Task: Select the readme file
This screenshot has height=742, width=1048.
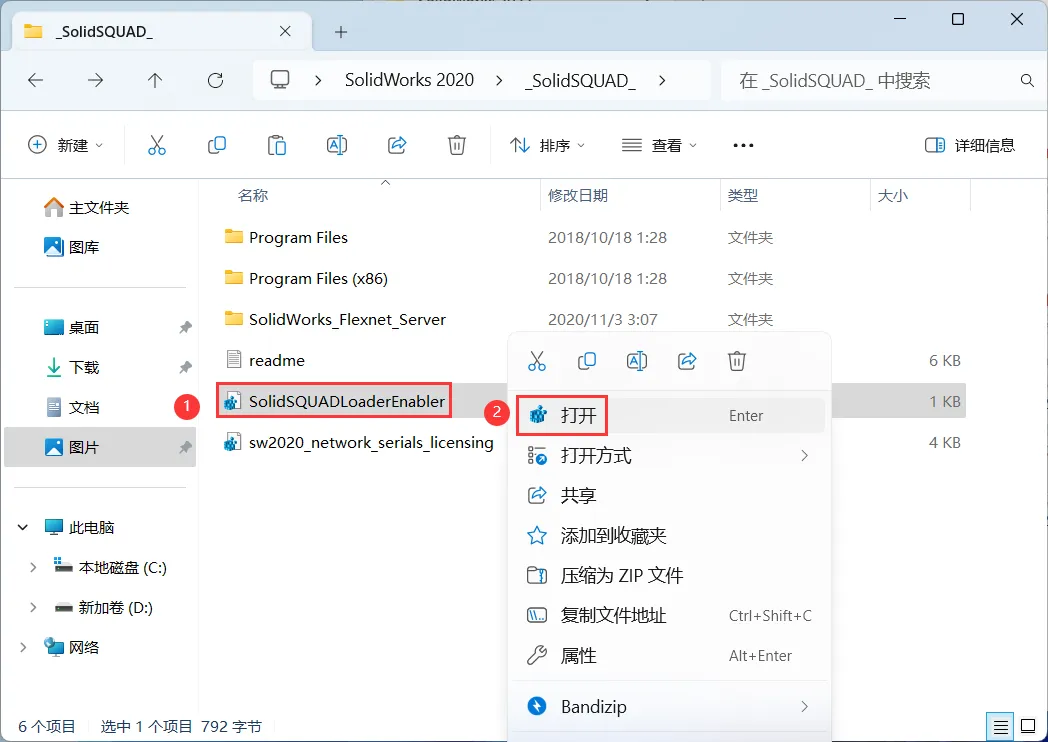Action: tap(264, 360)
